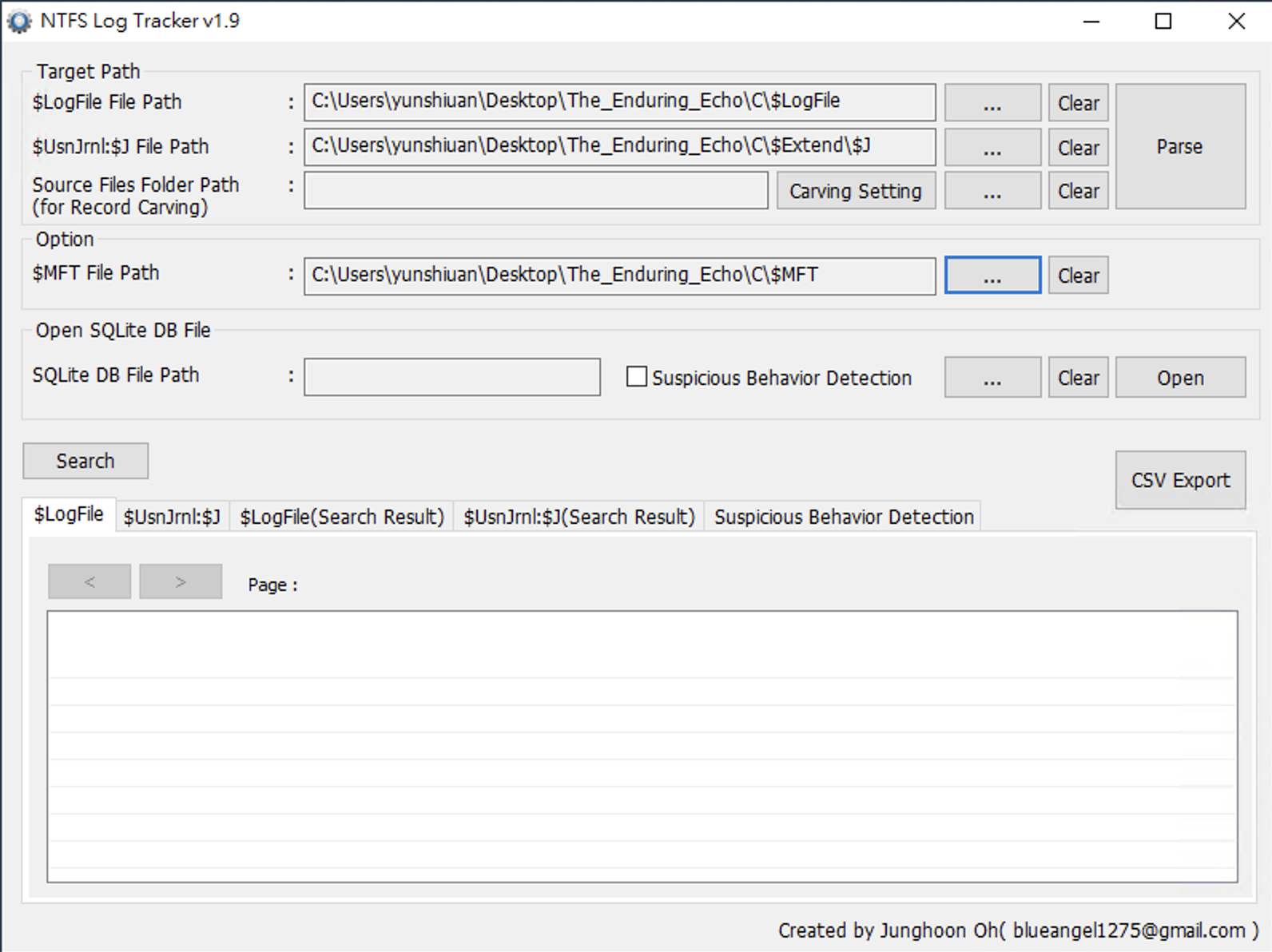Image resolution: width=1272 pixels, height=952 pixels.
Task: Go to the next results page
Action: point(181,582)
